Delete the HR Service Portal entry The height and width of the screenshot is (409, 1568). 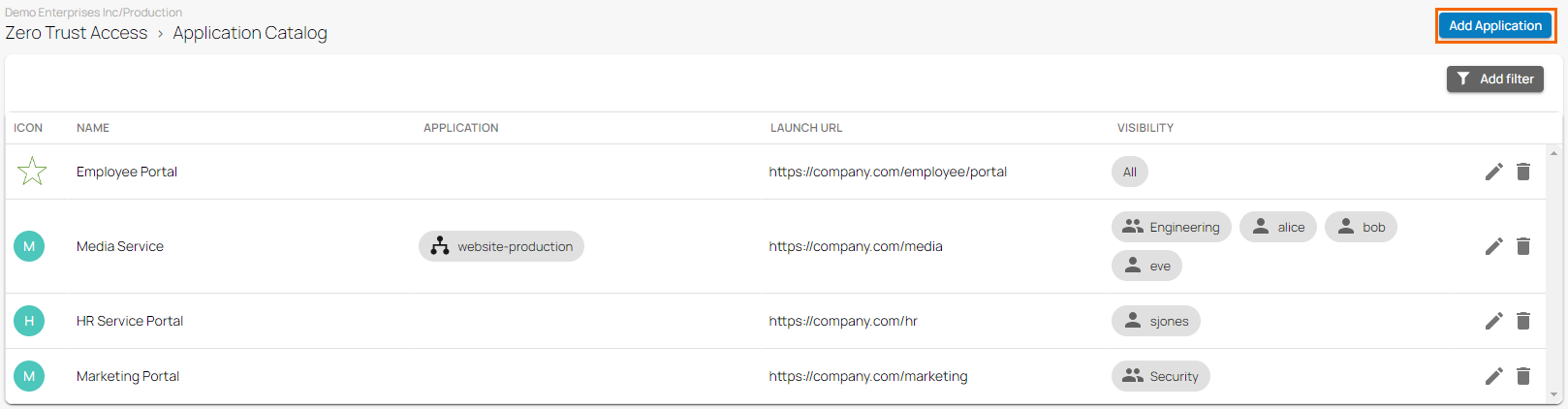pyautogui.click(x=1523, y=321)
